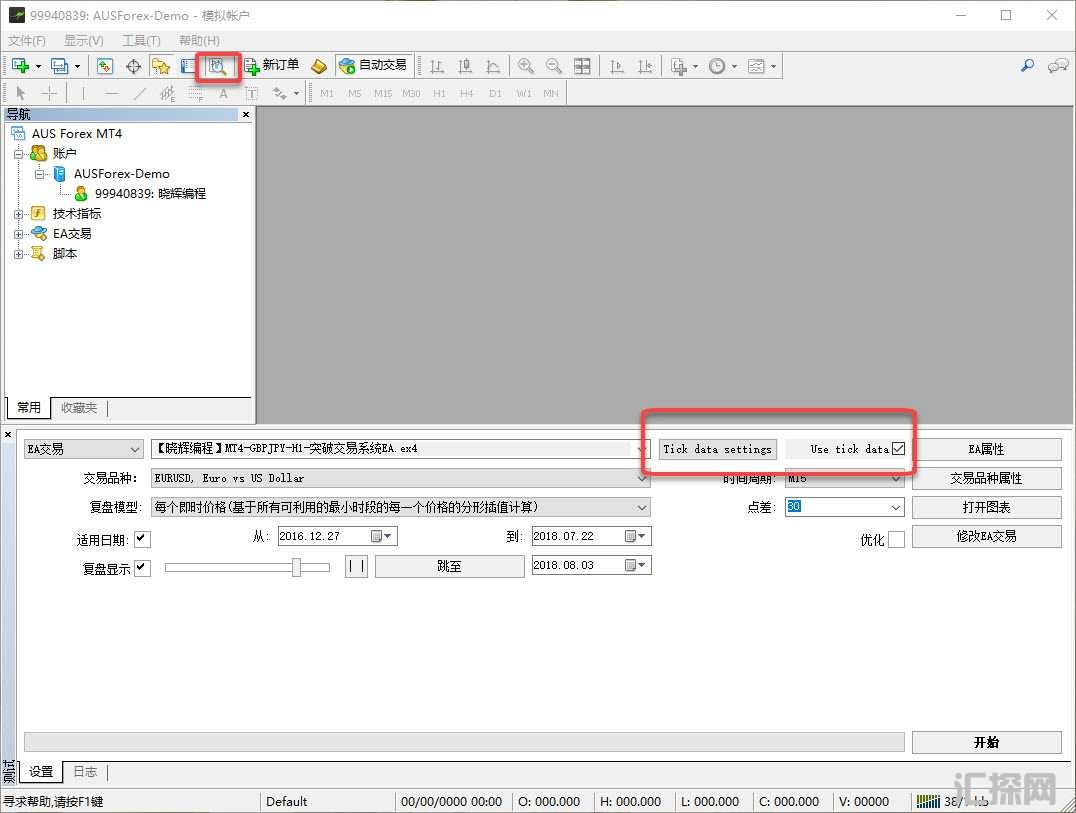Viewport: 1076px width, 813px height.
Task: Toggle the Navigator star-folder icon
Action: point(161,66)
